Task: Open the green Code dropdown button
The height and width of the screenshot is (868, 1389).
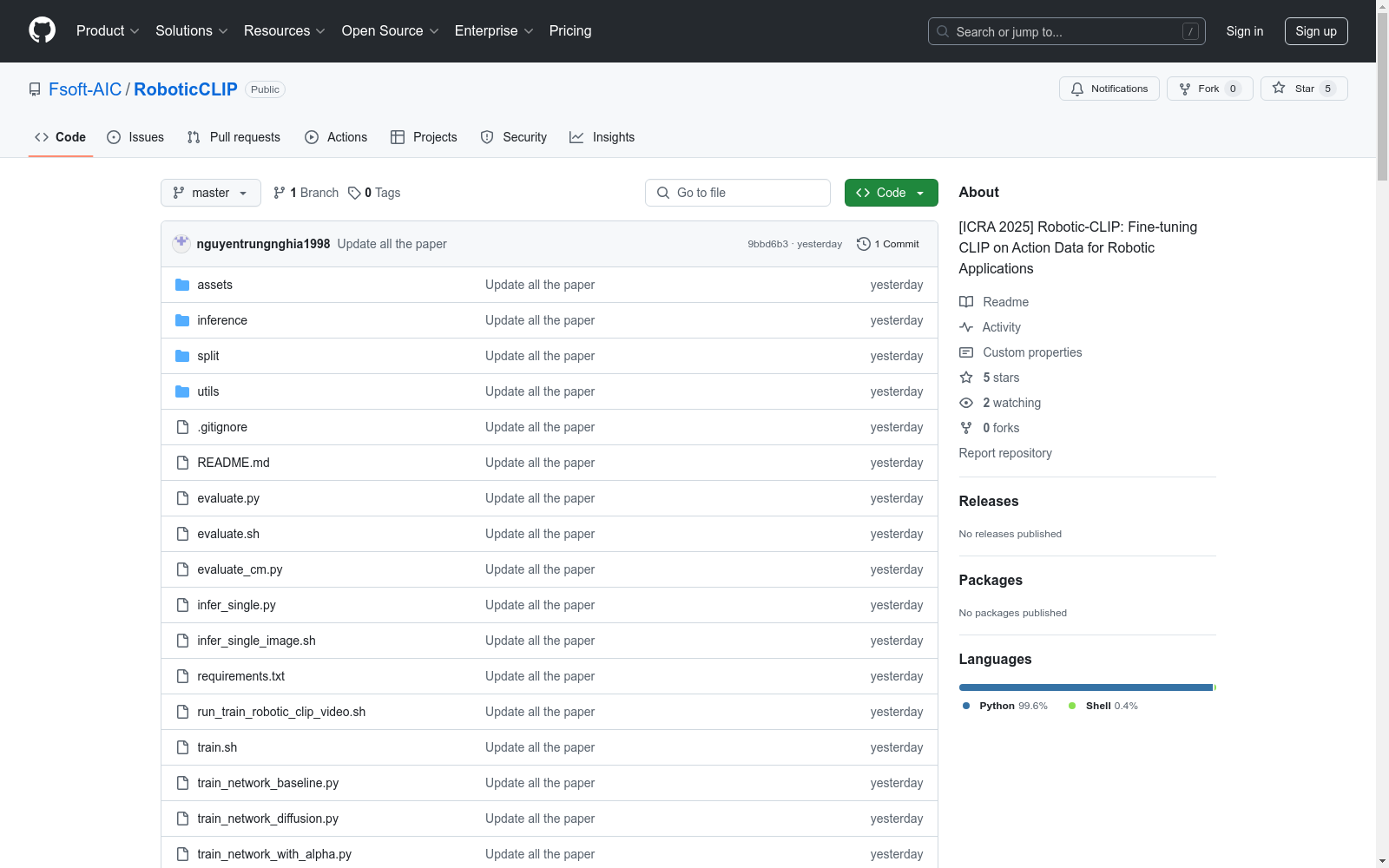Action: (x=892, y=193)
